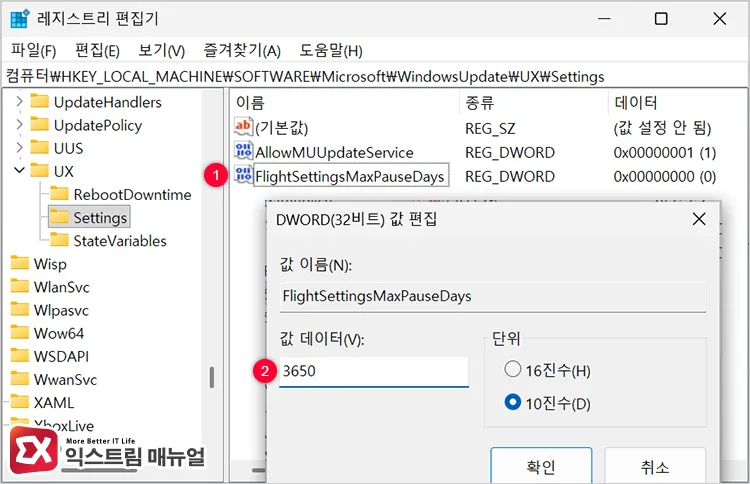Click the 0x00000000 (0) data cell
750x484 pixels.
point(664,176)
